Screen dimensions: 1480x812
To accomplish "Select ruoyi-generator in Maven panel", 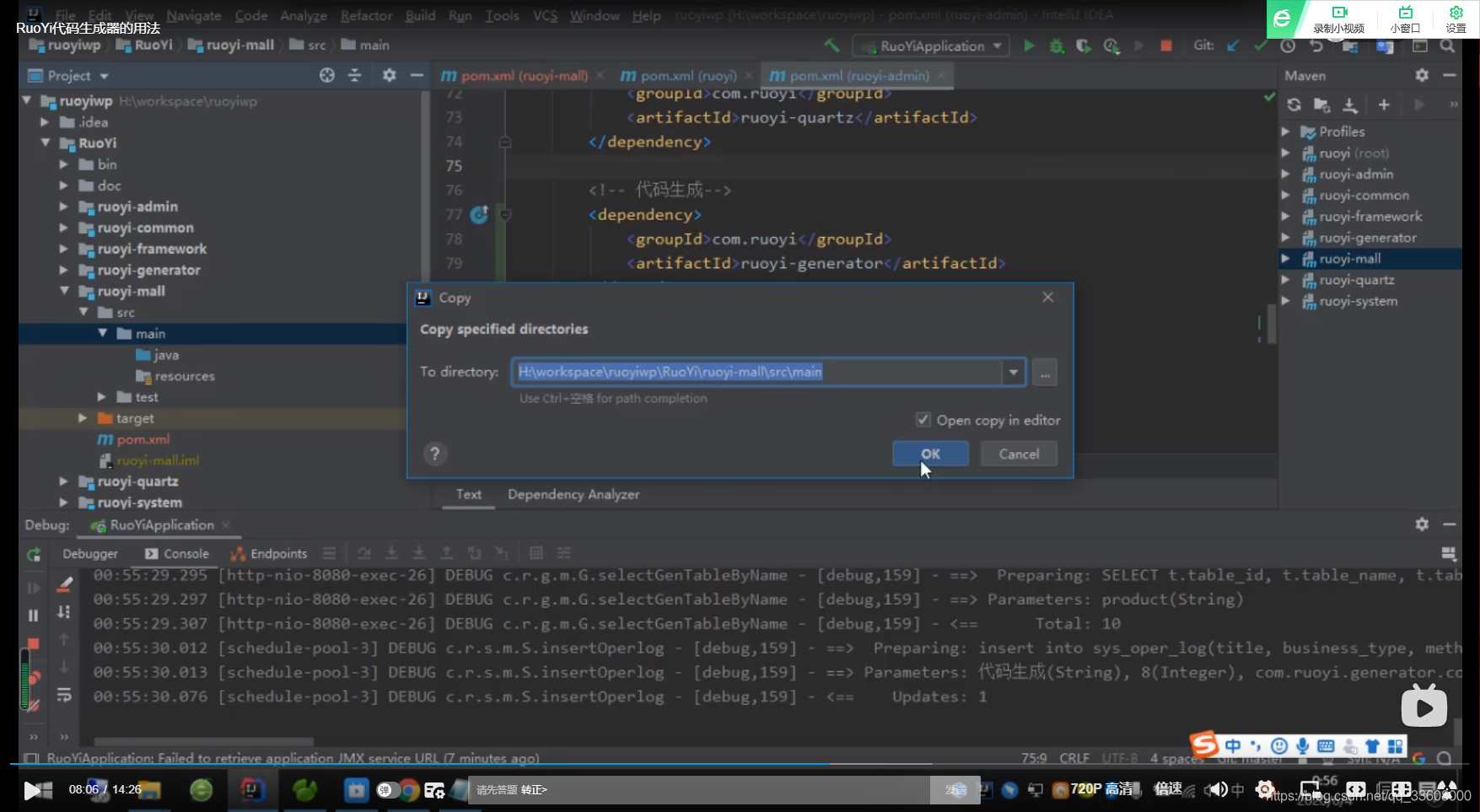I will coord(1367,238).
